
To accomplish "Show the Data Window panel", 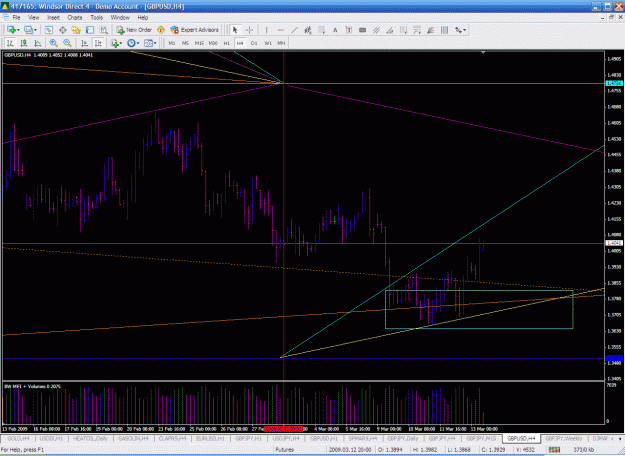I will (x=63, y=30).
